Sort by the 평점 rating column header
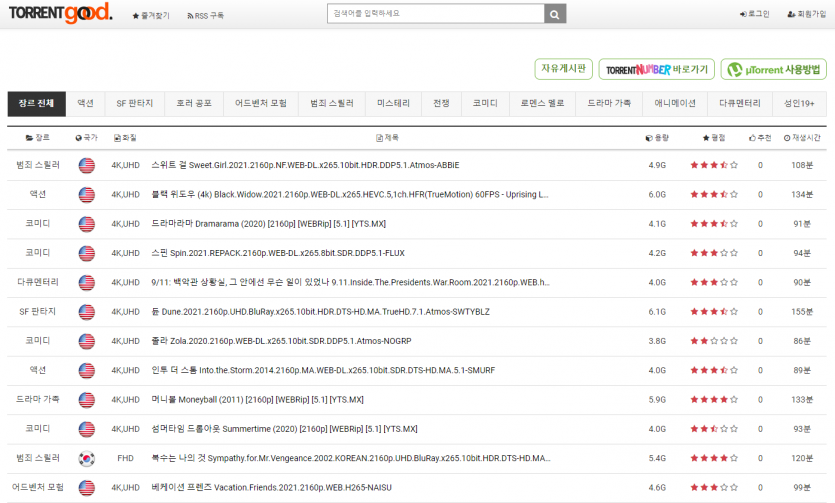Image resolution: width=835 pixels, height=503 pixels. click(x=713, y=138)
